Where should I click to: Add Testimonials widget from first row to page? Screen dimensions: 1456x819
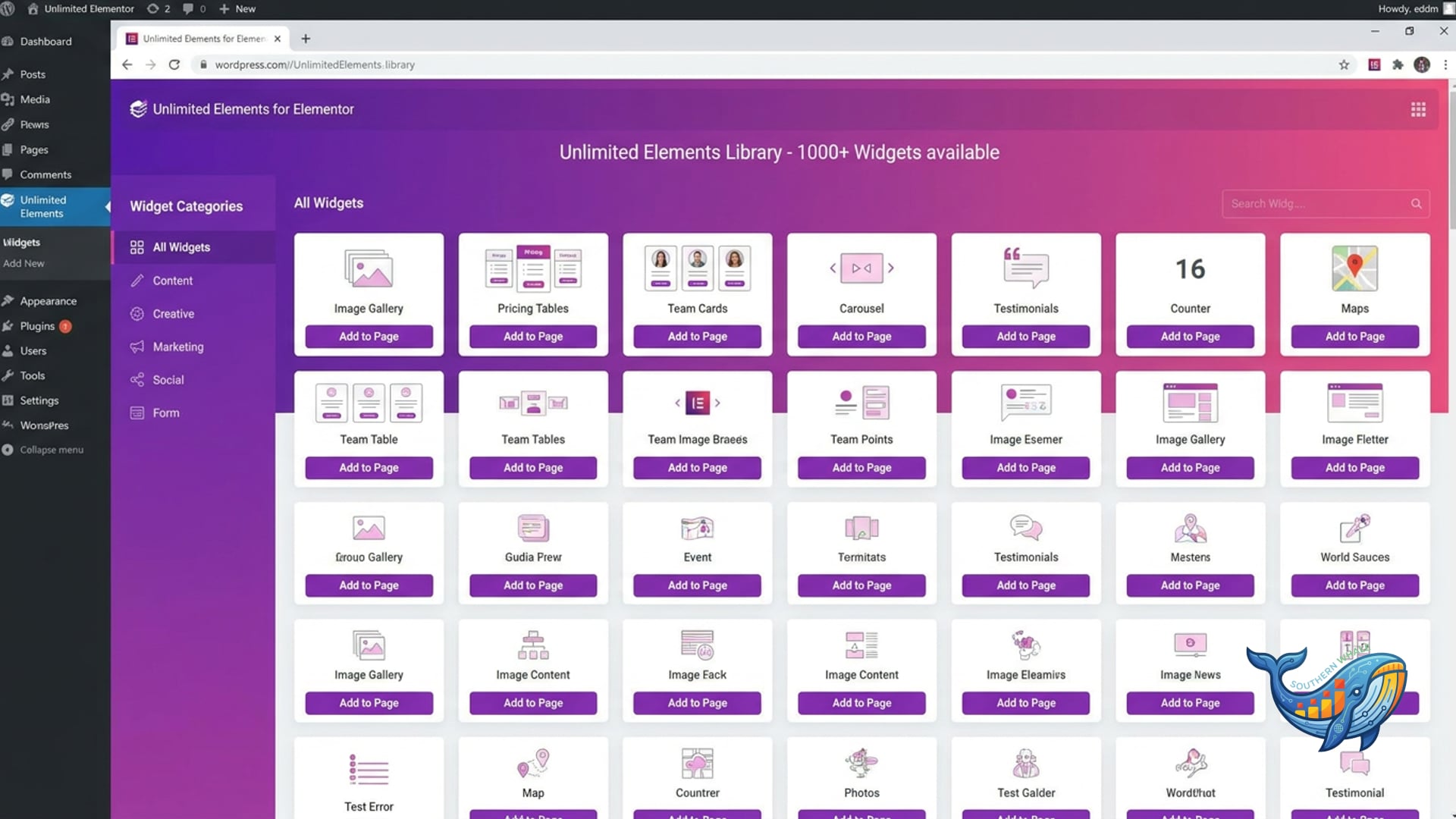point(1025,337)
